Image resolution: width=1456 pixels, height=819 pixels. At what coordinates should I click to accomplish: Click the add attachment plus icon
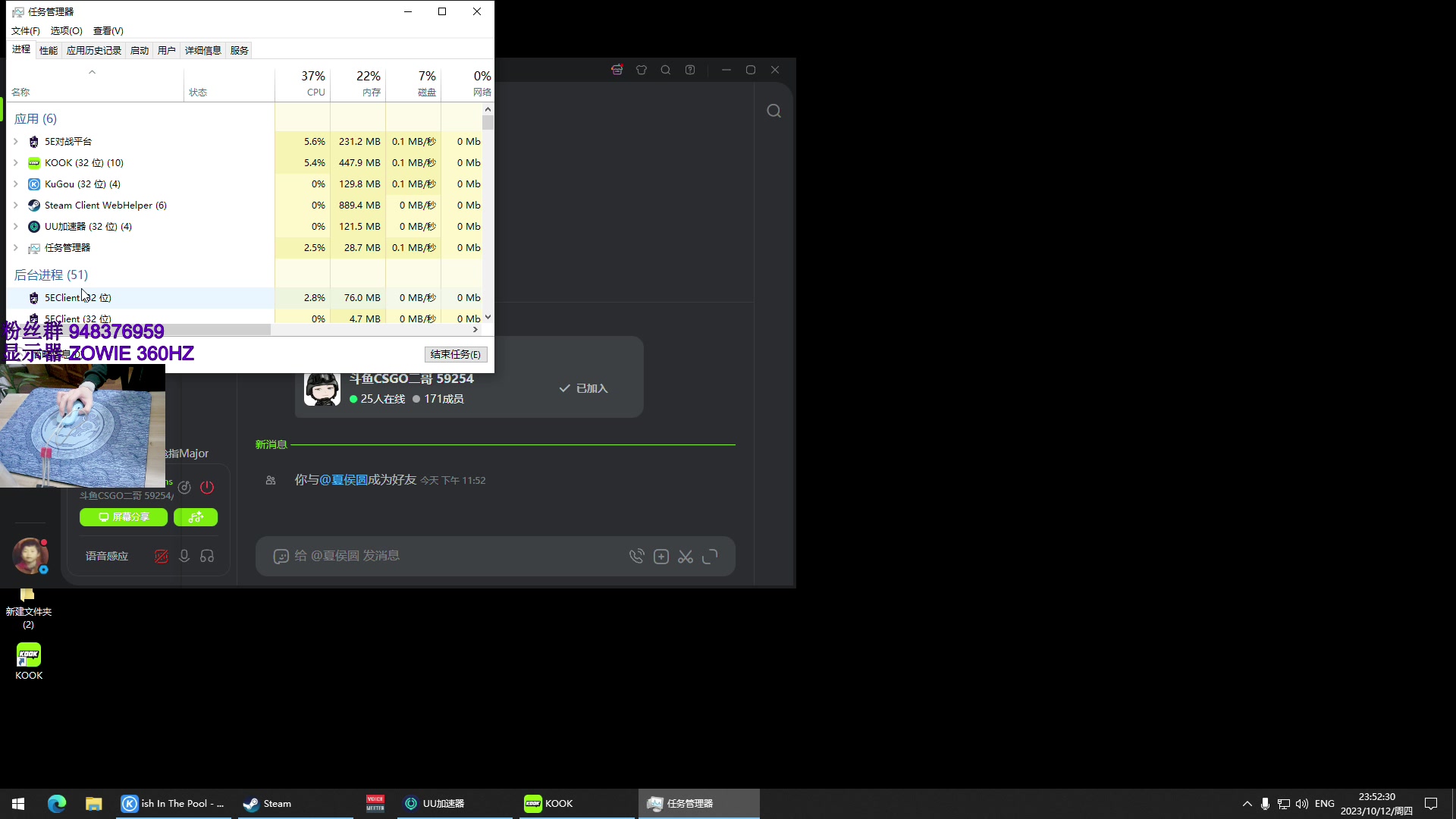(661, 557)
